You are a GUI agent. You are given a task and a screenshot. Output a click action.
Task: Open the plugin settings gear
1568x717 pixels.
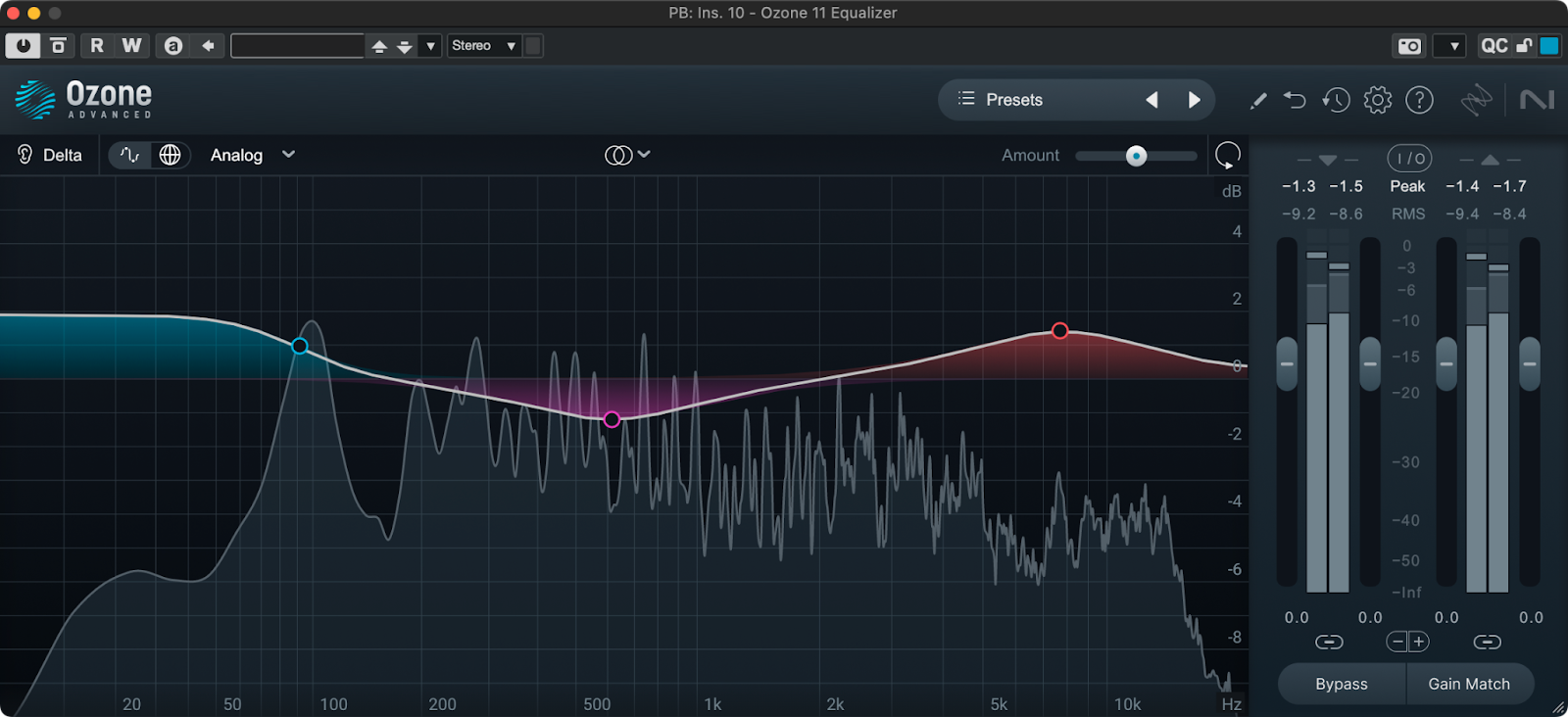[x=1377, y=100]
